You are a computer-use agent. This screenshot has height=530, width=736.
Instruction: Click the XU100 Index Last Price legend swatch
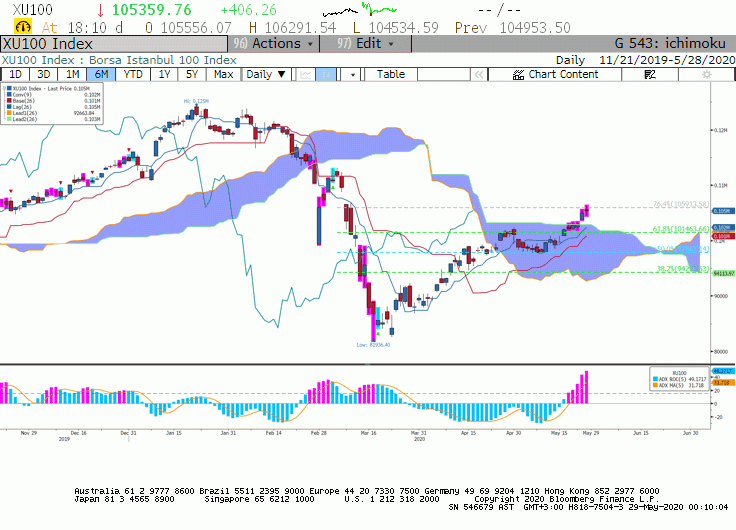point(9,88)
